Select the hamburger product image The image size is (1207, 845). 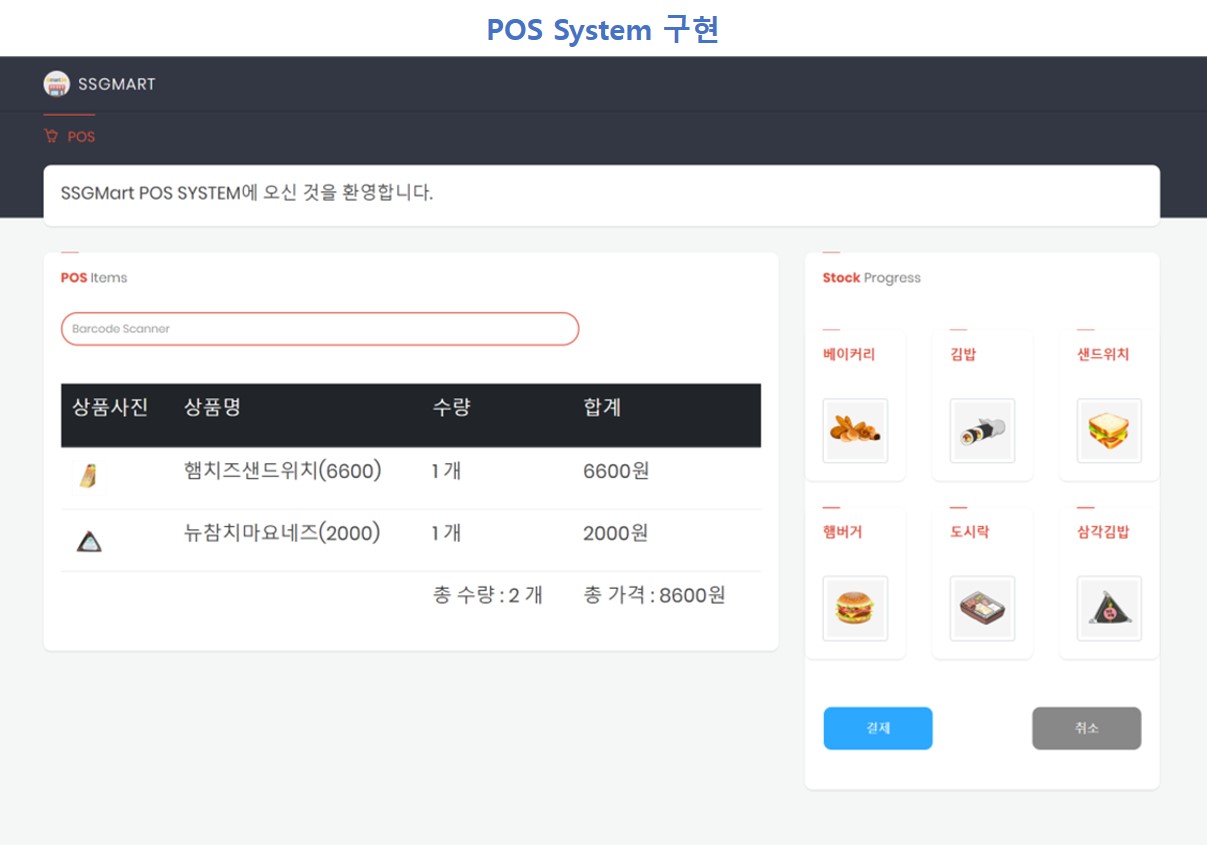tap(855, 608)
